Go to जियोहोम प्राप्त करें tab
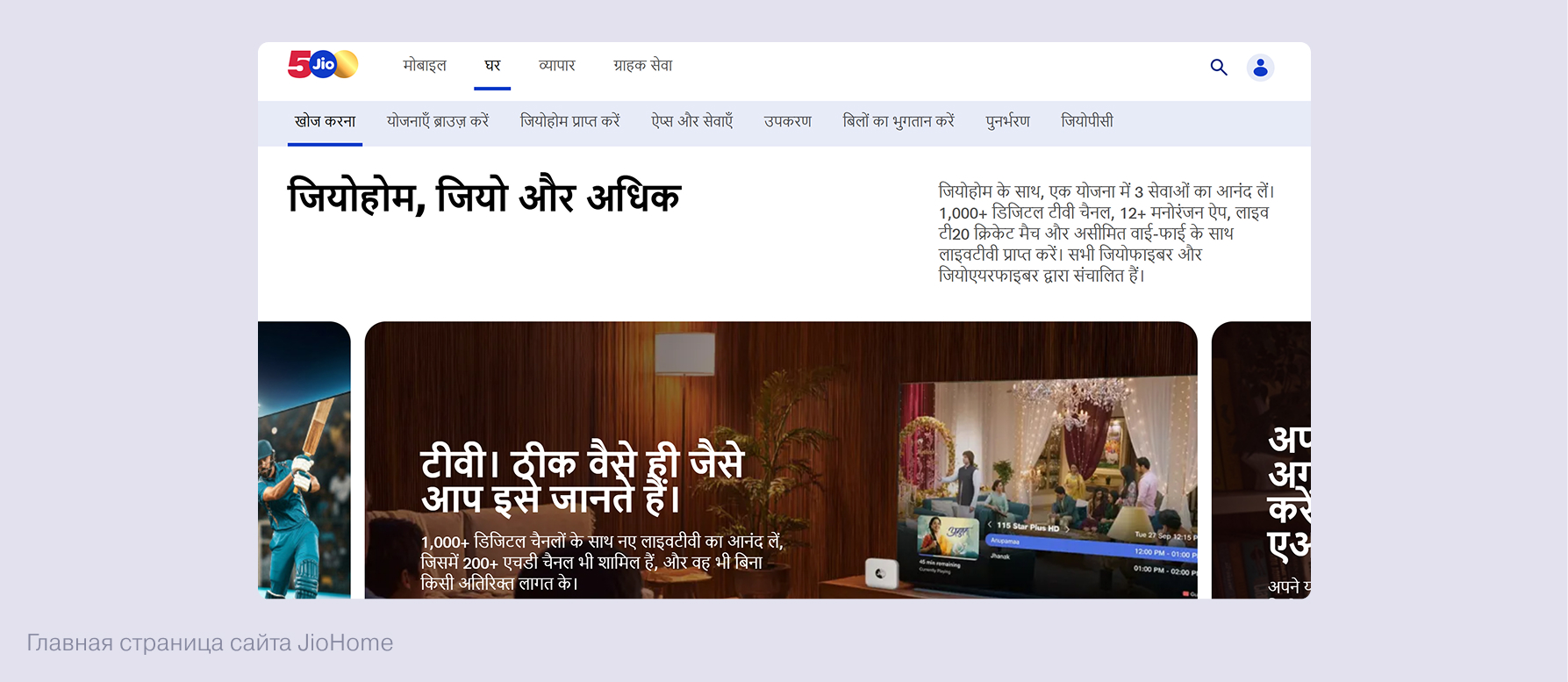Viewport: 1568px width, 682px height. pyautogui.click(x=570, y=121)
